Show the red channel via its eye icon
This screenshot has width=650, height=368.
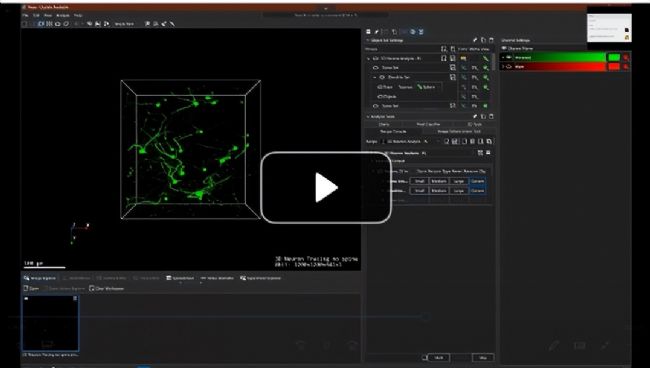[x=509, y=66]
